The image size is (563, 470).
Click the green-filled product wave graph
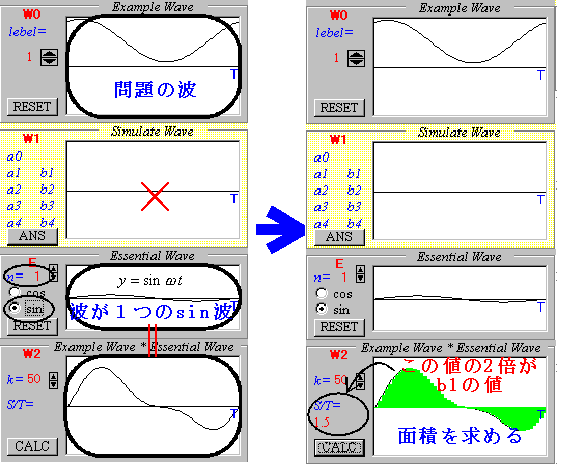pos(460,406)
